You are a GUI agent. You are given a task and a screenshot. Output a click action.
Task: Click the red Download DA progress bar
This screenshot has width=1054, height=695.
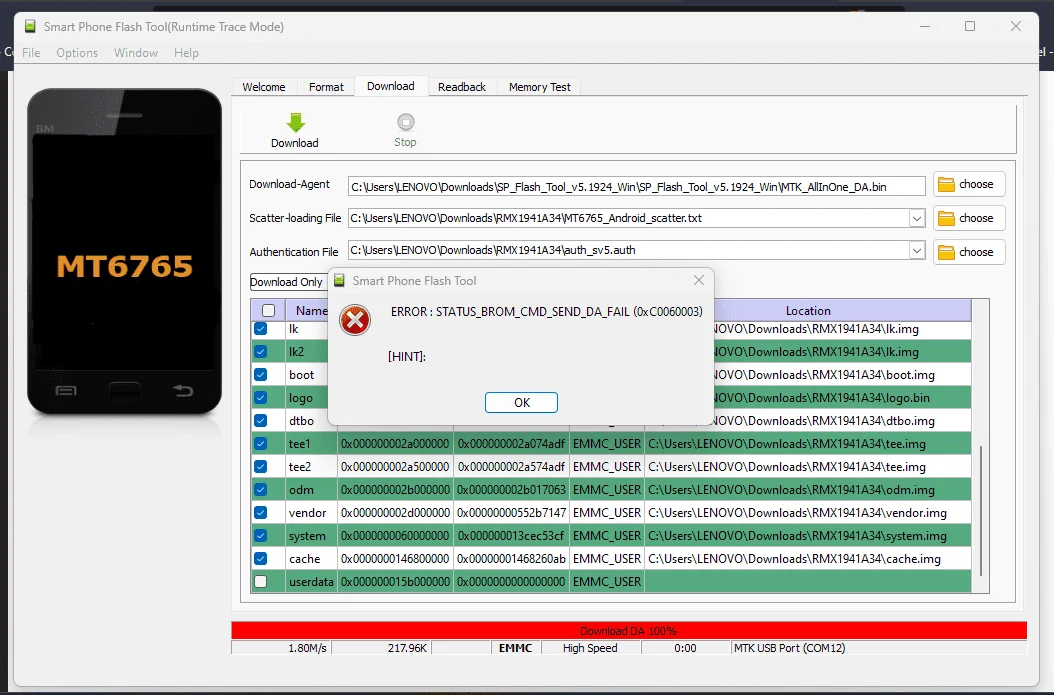pos(629,630)
